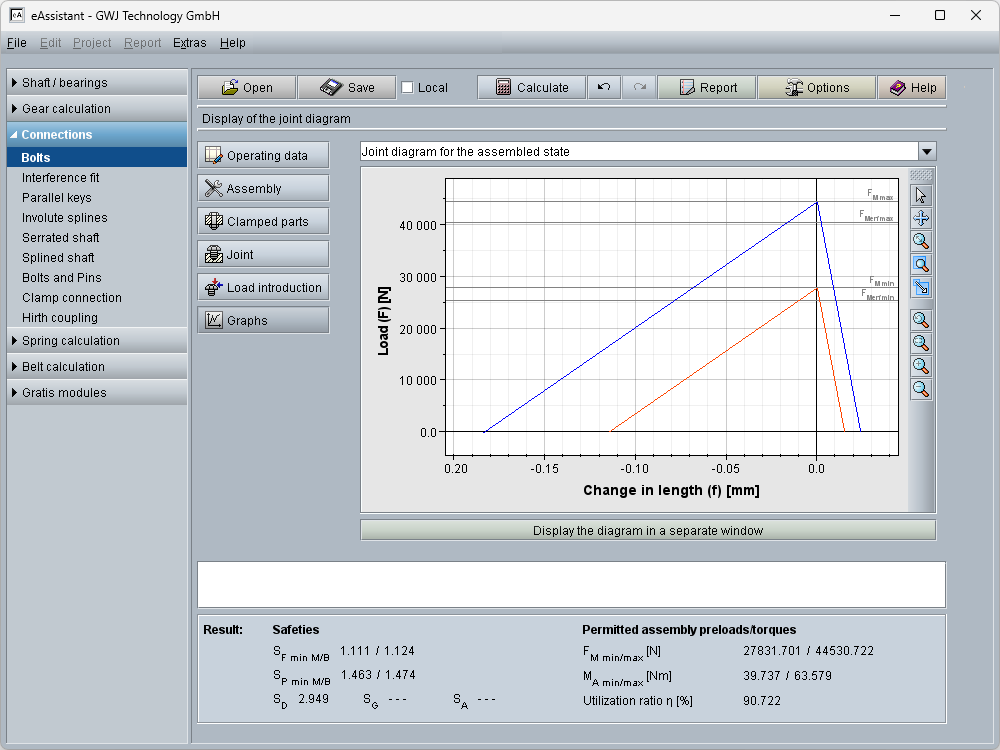Click the empty message text field

[x=571, y=585]
